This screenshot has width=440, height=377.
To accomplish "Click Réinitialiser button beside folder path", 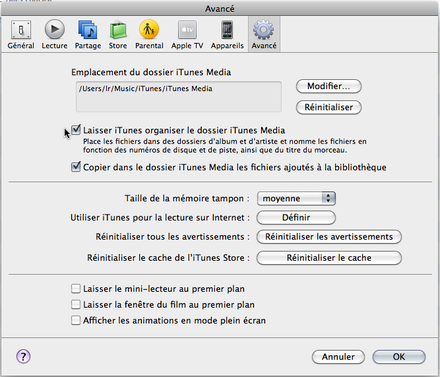I will (x=328, y=107).
